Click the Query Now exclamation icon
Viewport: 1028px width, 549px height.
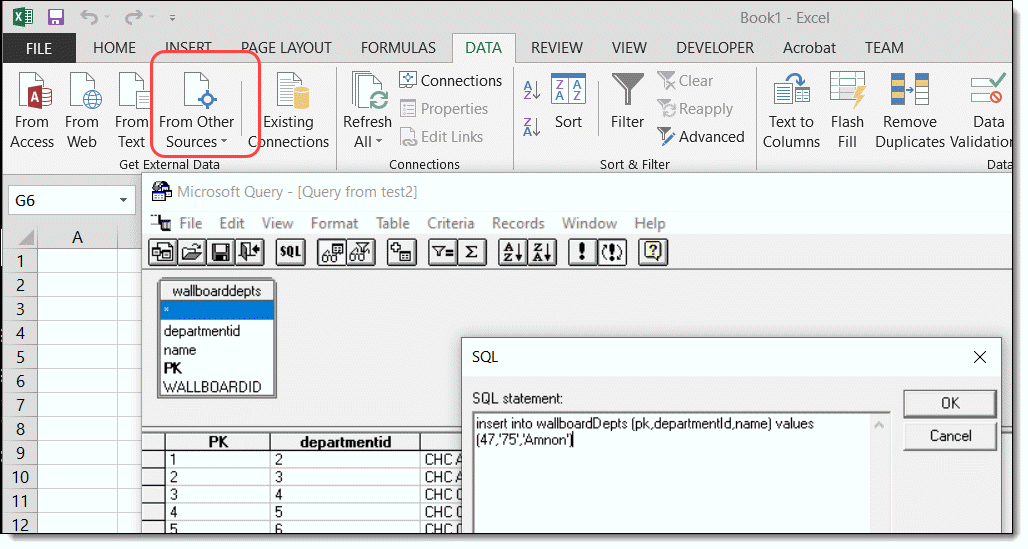pyautogui.click(x=581, y=253)
